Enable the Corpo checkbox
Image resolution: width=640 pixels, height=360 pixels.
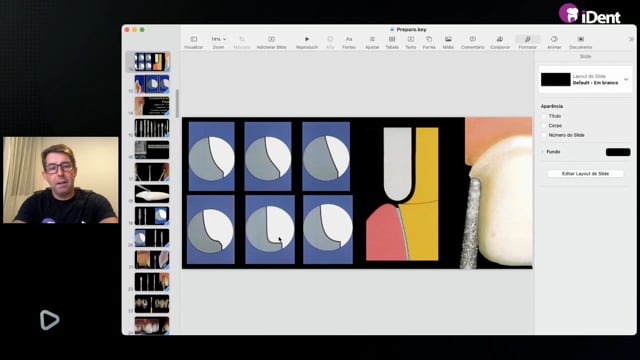(544, 125)
